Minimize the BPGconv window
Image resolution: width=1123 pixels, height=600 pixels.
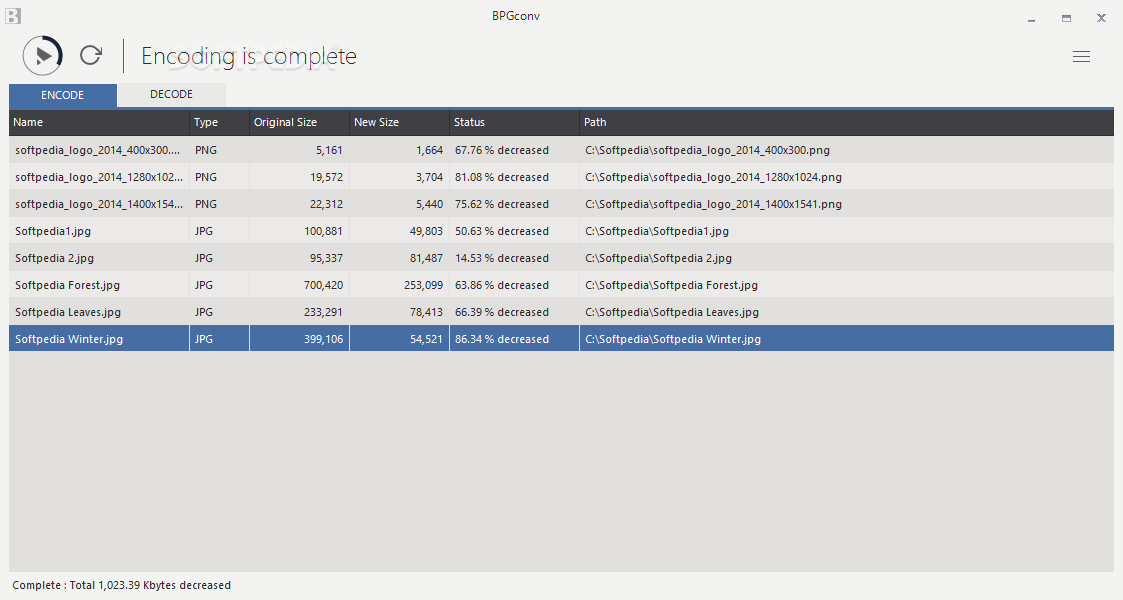coord(1031,19)
